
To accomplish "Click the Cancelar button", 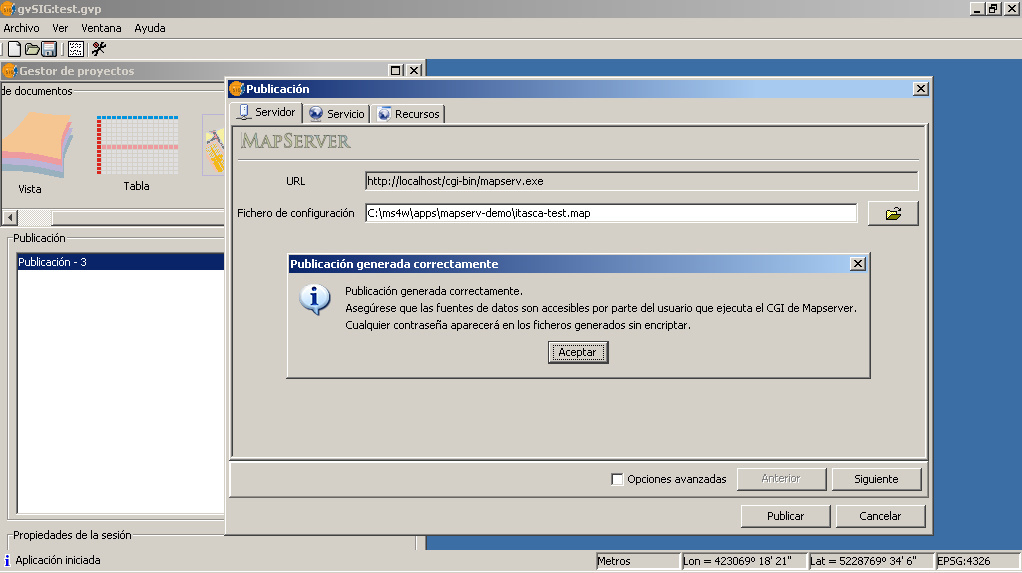I will tap(880, 516).
